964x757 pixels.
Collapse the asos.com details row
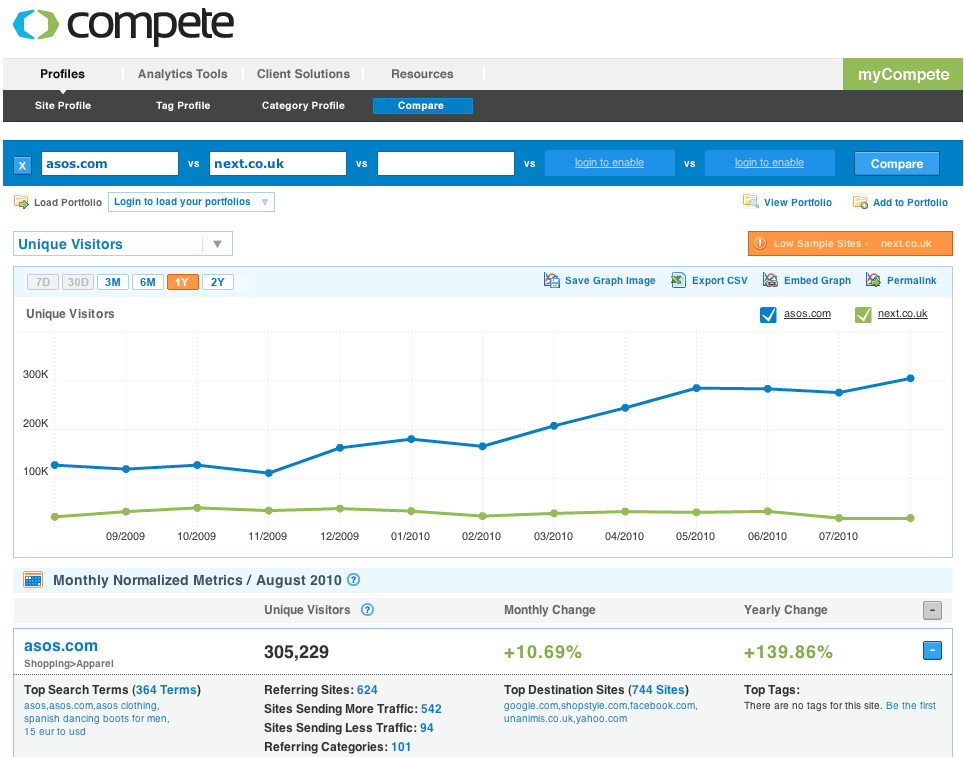point(932,651)
